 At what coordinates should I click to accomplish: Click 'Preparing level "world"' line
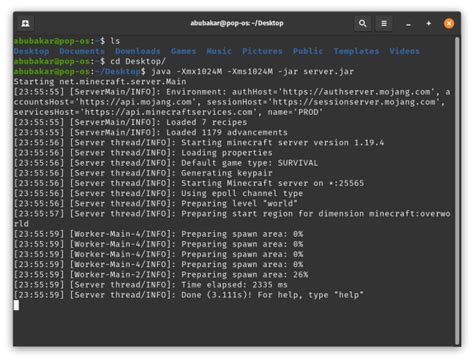(x=239, y=204)
